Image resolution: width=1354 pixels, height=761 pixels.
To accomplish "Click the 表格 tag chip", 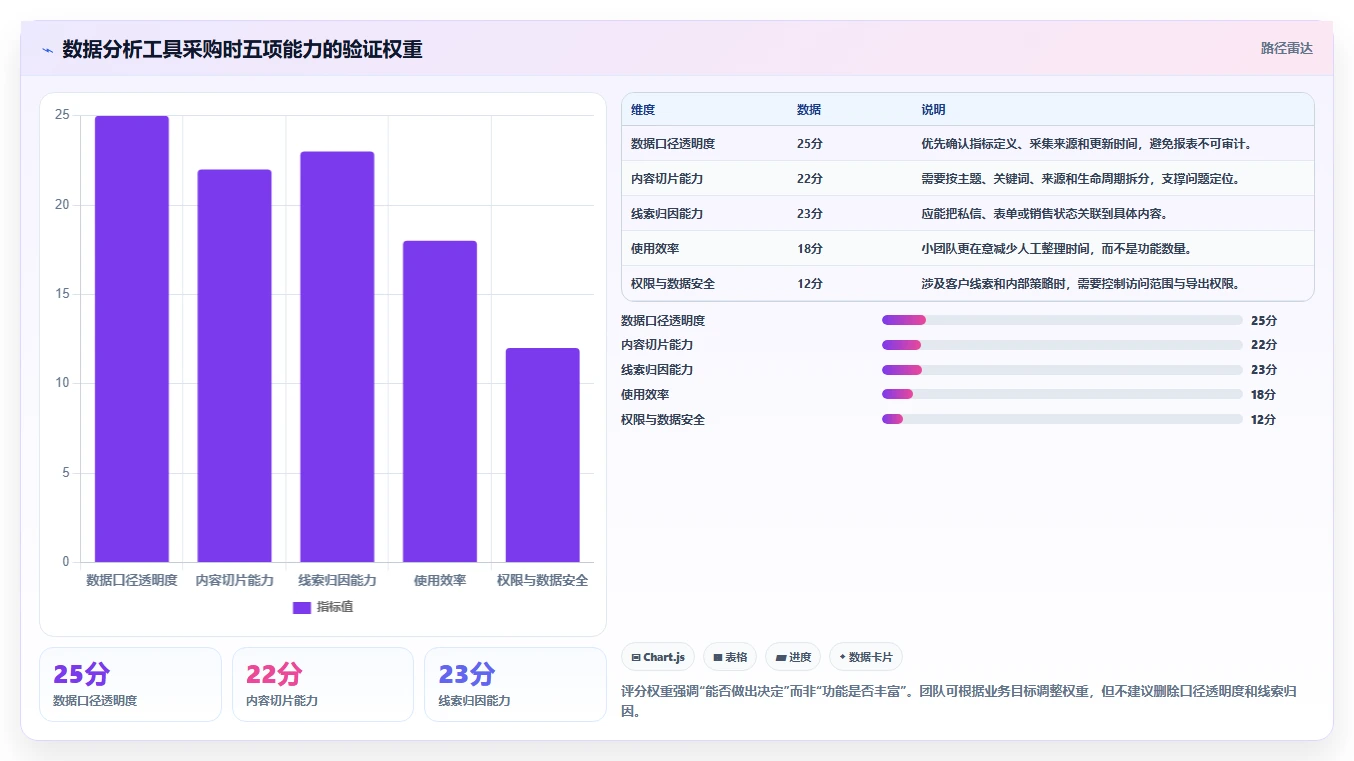I will point(730,657).
